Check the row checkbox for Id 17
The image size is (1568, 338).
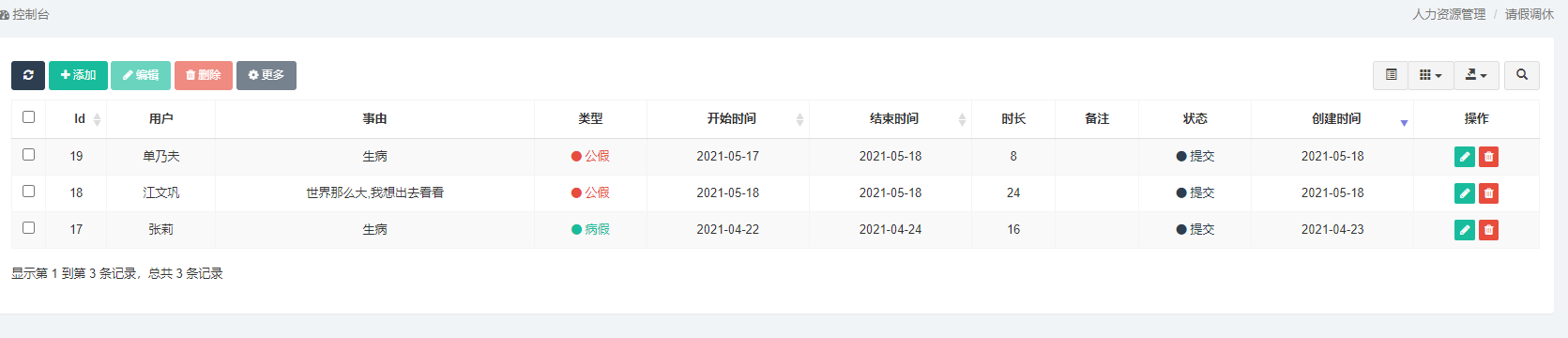28,228
